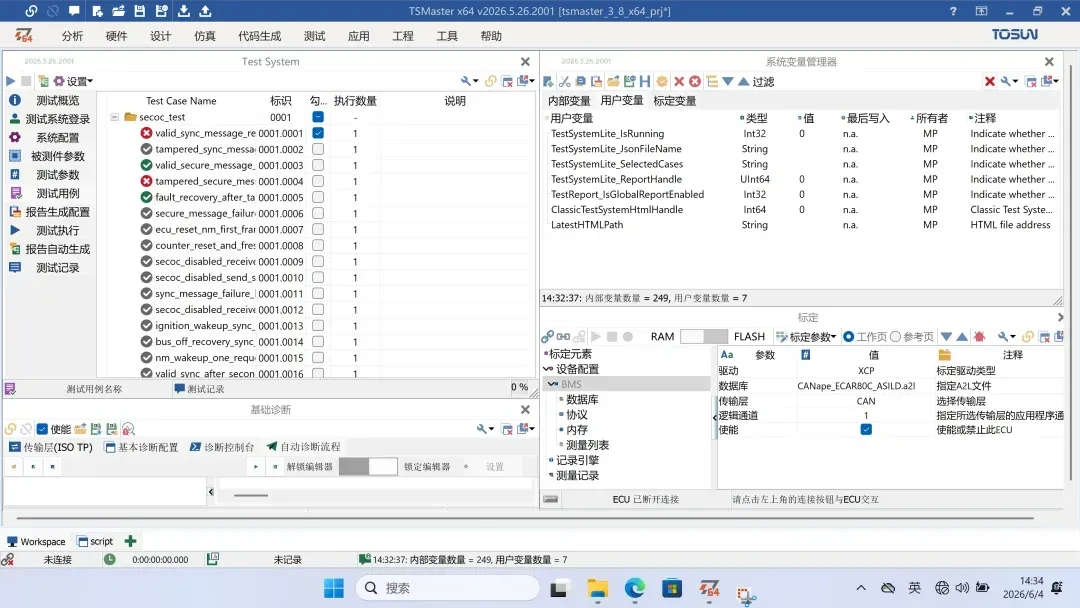The height and width of the screenshot is (608, 1080).
Task: Click the download arrow icon in title bar
Action: point(184,11)
